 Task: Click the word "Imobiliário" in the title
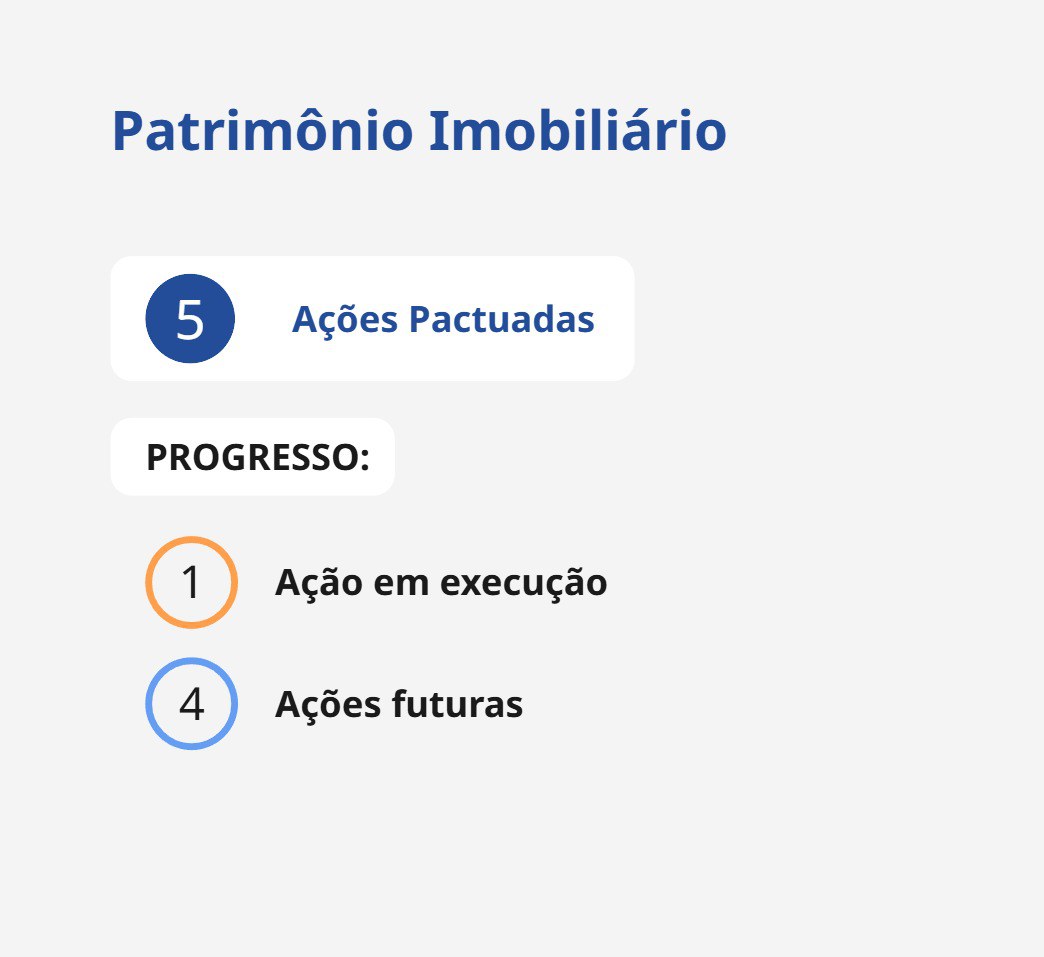[x=577, y=131]
